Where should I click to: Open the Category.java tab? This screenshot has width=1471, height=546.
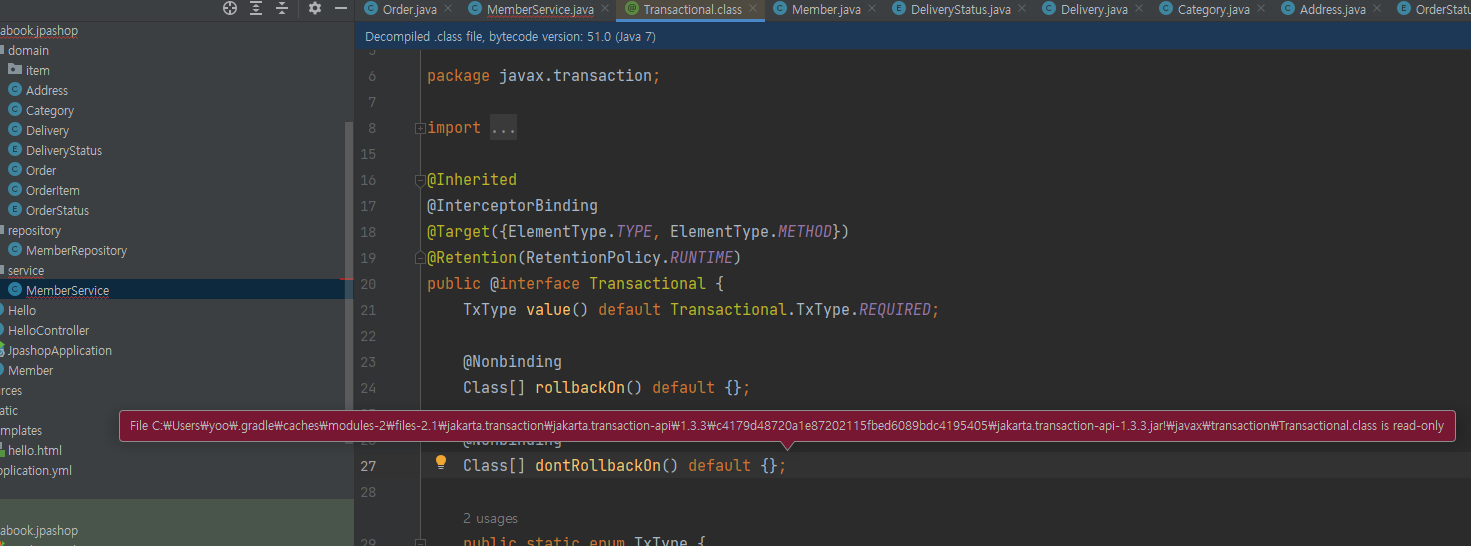tap(1213, 9)
